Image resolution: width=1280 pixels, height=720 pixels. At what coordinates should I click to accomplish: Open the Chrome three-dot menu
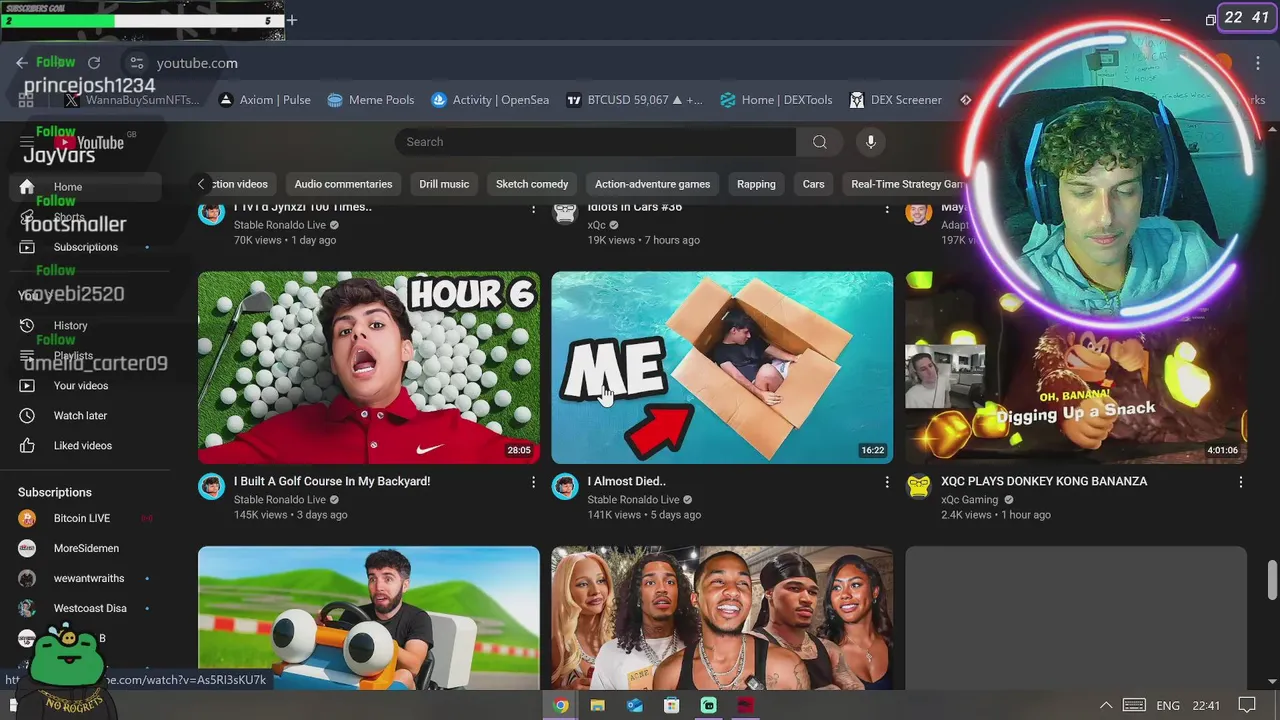[x=1258, y=63]
